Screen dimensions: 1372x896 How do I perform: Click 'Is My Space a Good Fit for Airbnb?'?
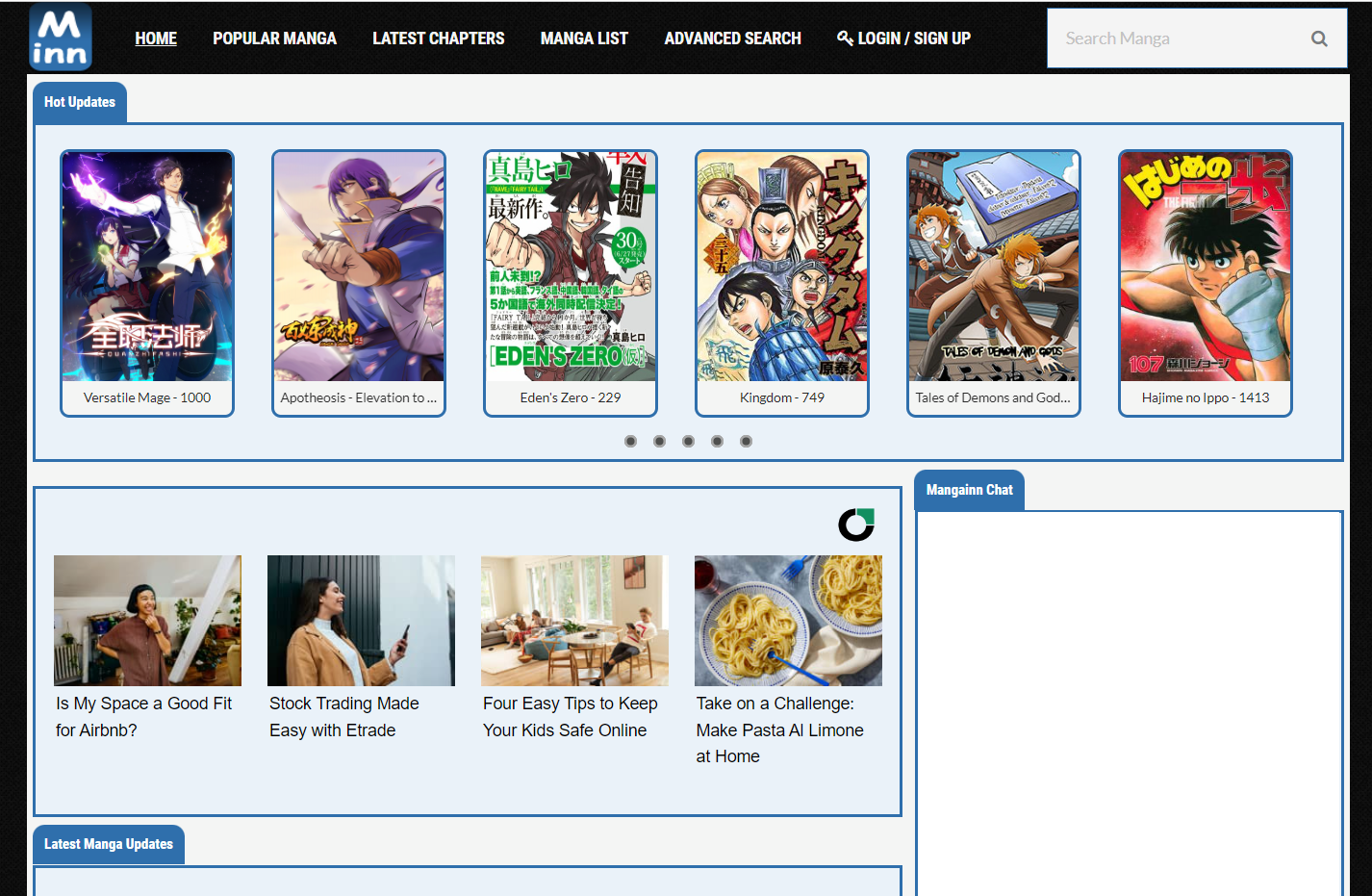[x=144, y=717]
